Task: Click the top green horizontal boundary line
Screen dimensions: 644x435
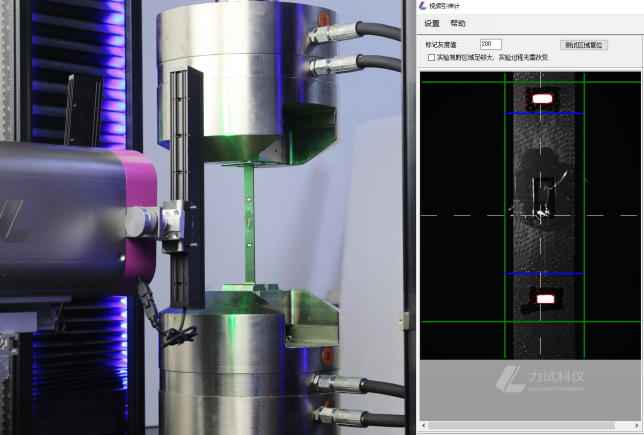Action: [460, 82]
